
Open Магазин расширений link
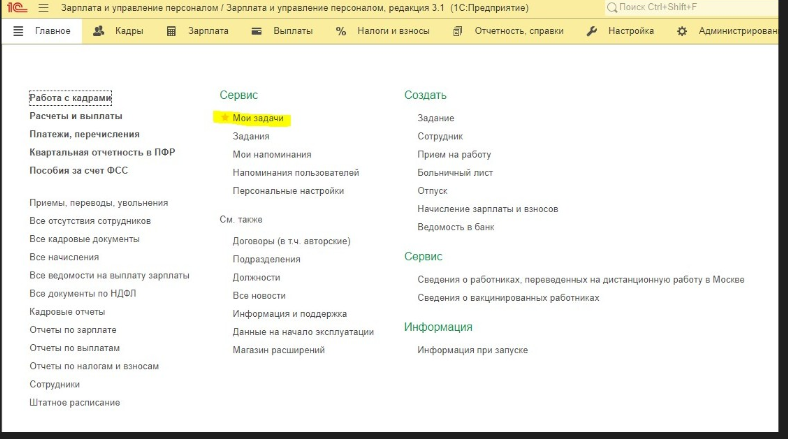click(278, 350)
